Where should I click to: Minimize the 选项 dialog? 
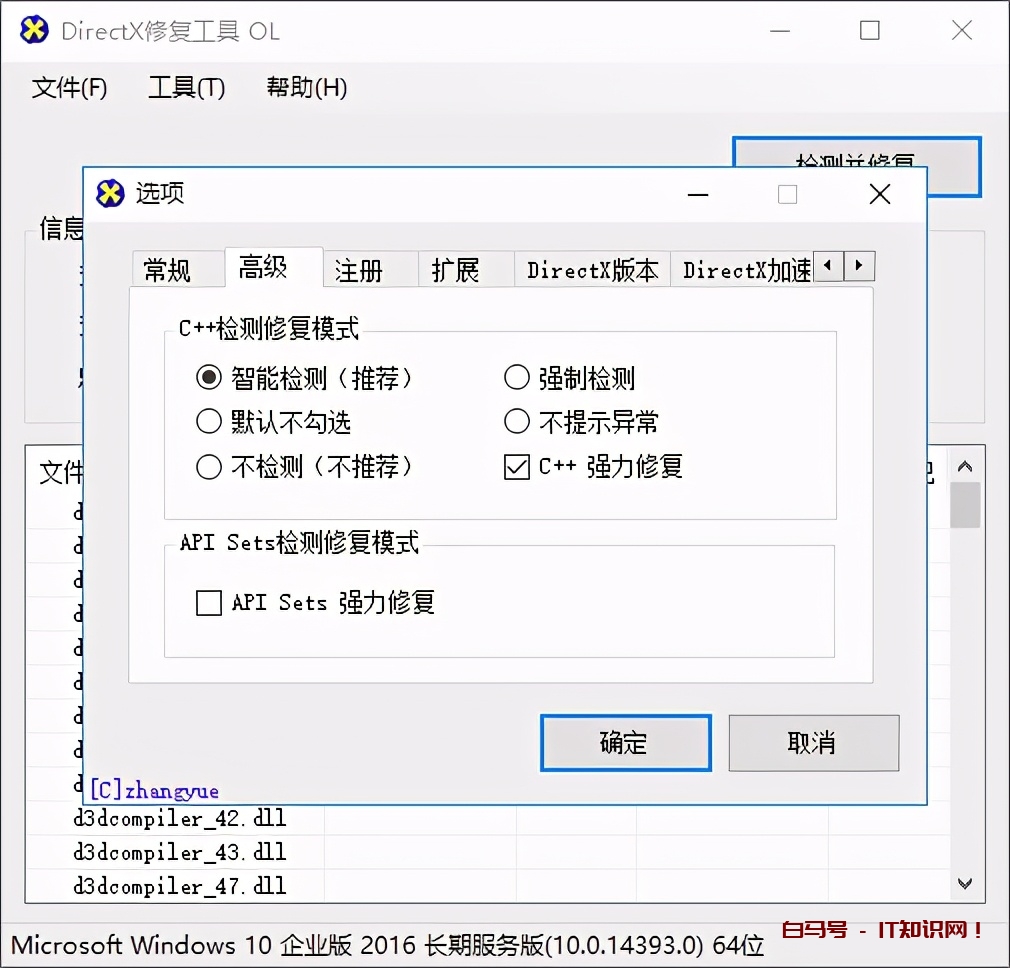point(697,194)
